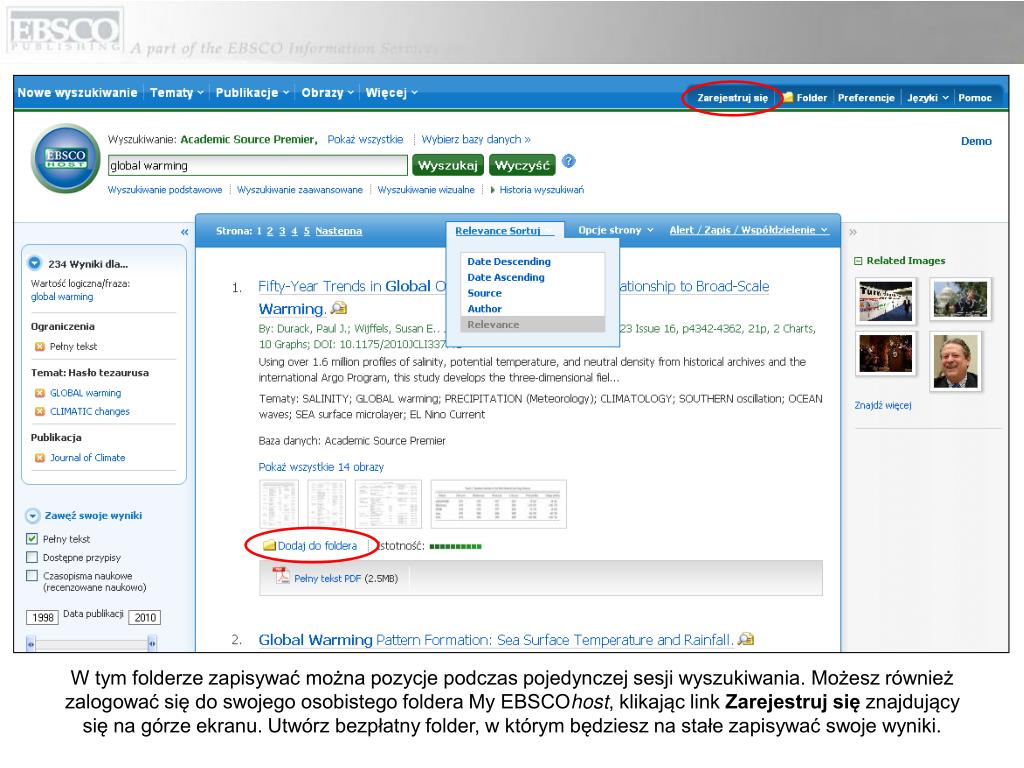Viewport: 1024px width, 768px height.
Task: Open related image of Capitol building
Action: [x=960, y=299]
